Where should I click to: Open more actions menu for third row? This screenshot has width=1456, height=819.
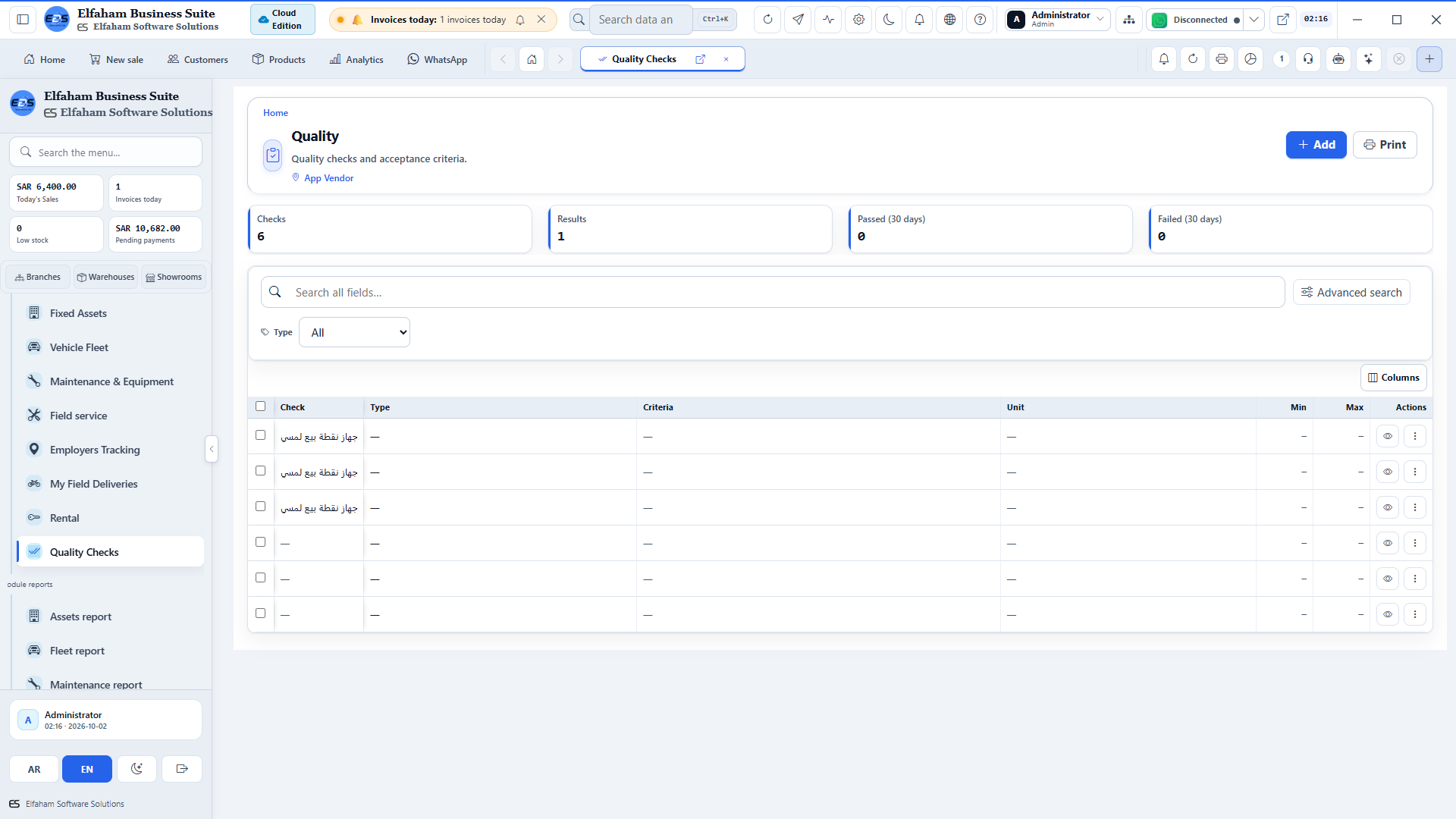pos(1415,507)
